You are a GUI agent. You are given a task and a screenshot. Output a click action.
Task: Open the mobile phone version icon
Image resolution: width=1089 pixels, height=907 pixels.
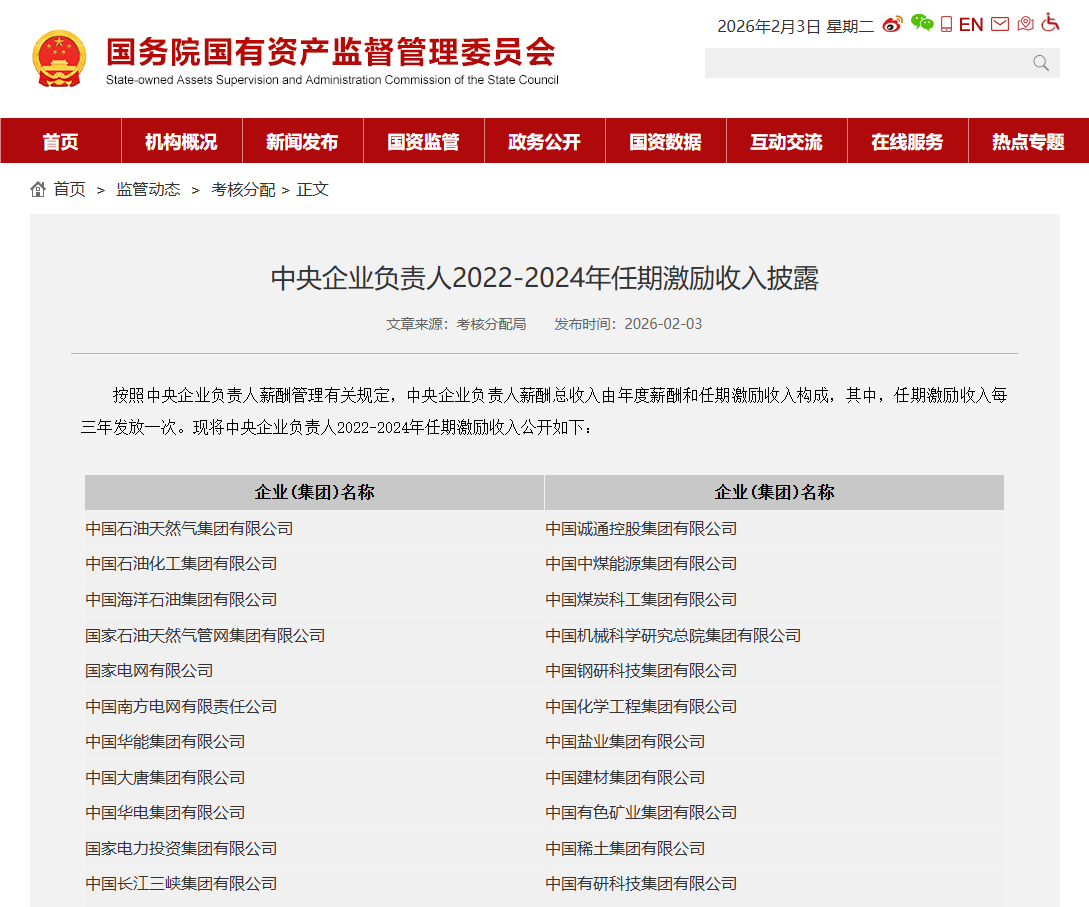tap(946, 25)
